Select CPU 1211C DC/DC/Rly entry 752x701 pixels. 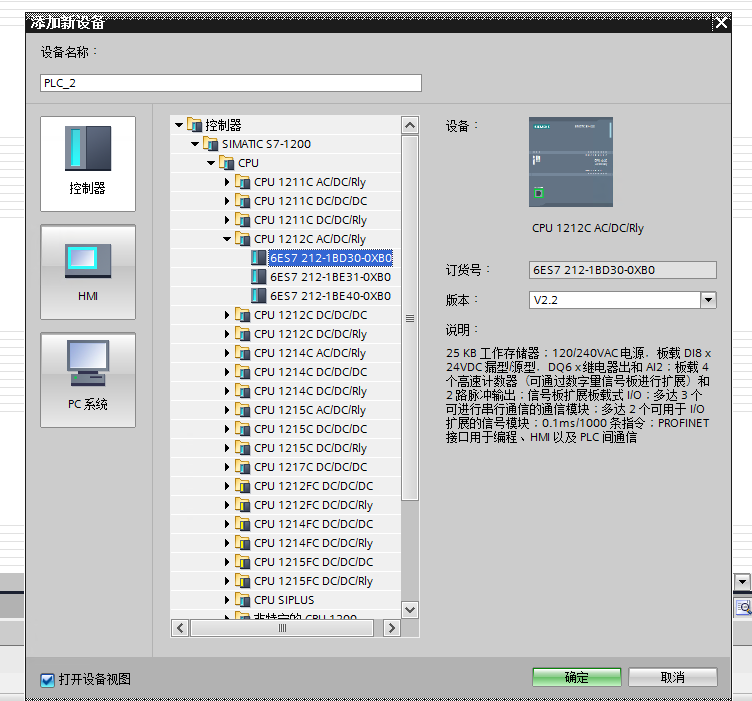310,220
